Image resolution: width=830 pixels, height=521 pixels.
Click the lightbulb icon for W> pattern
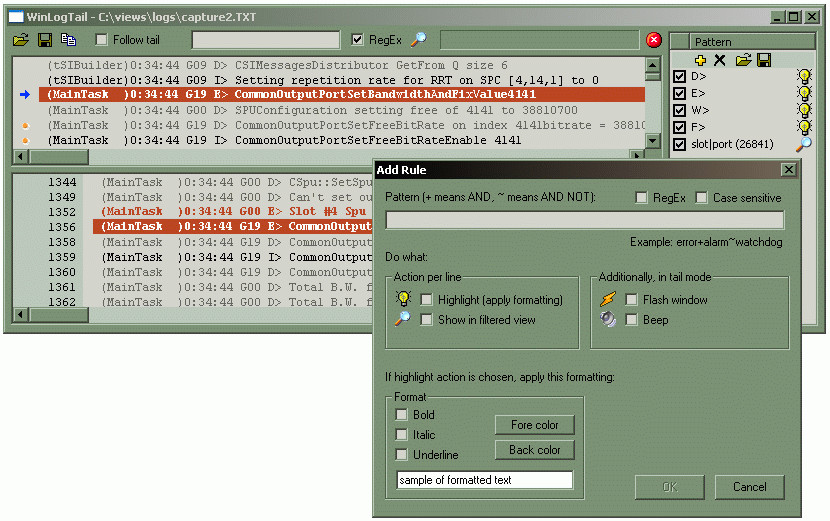[805, 111]
